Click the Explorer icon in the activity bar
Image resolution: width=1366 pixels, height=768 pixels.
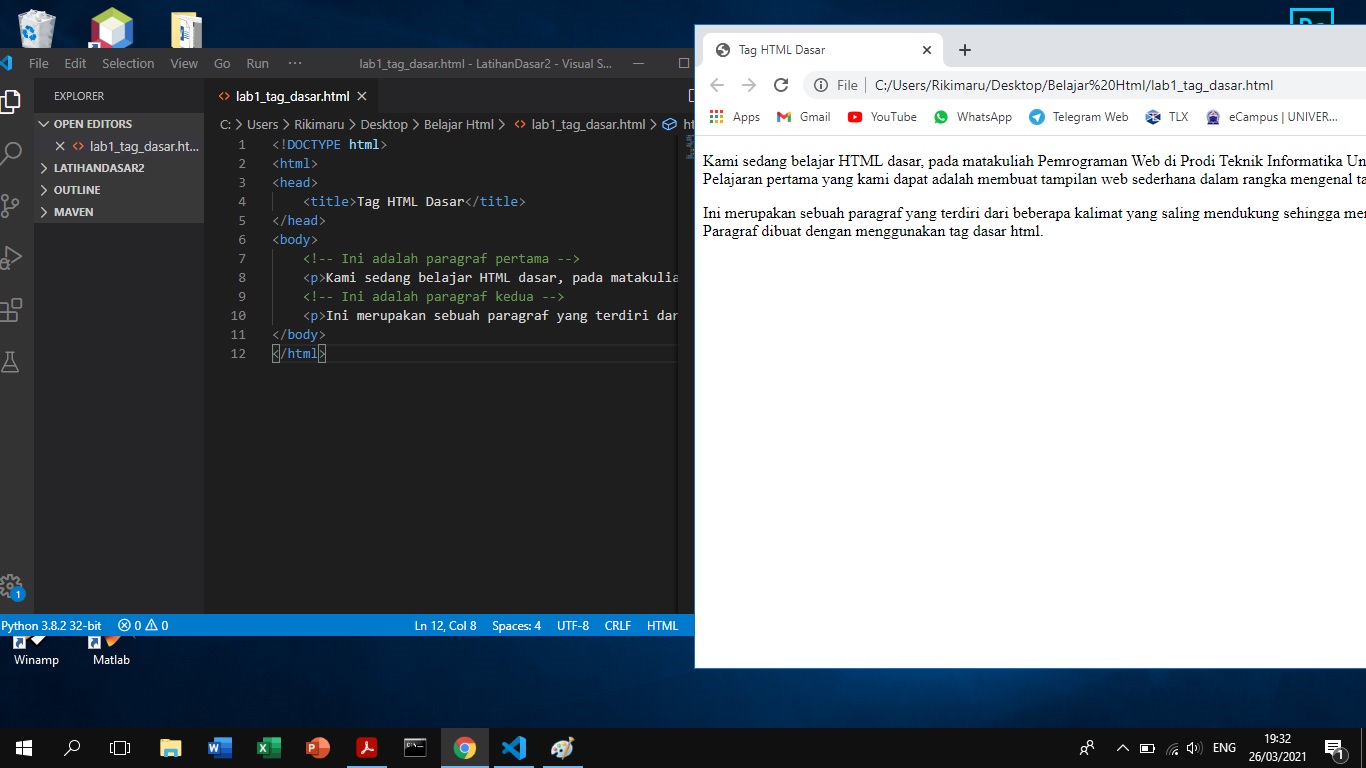(11, 100)
